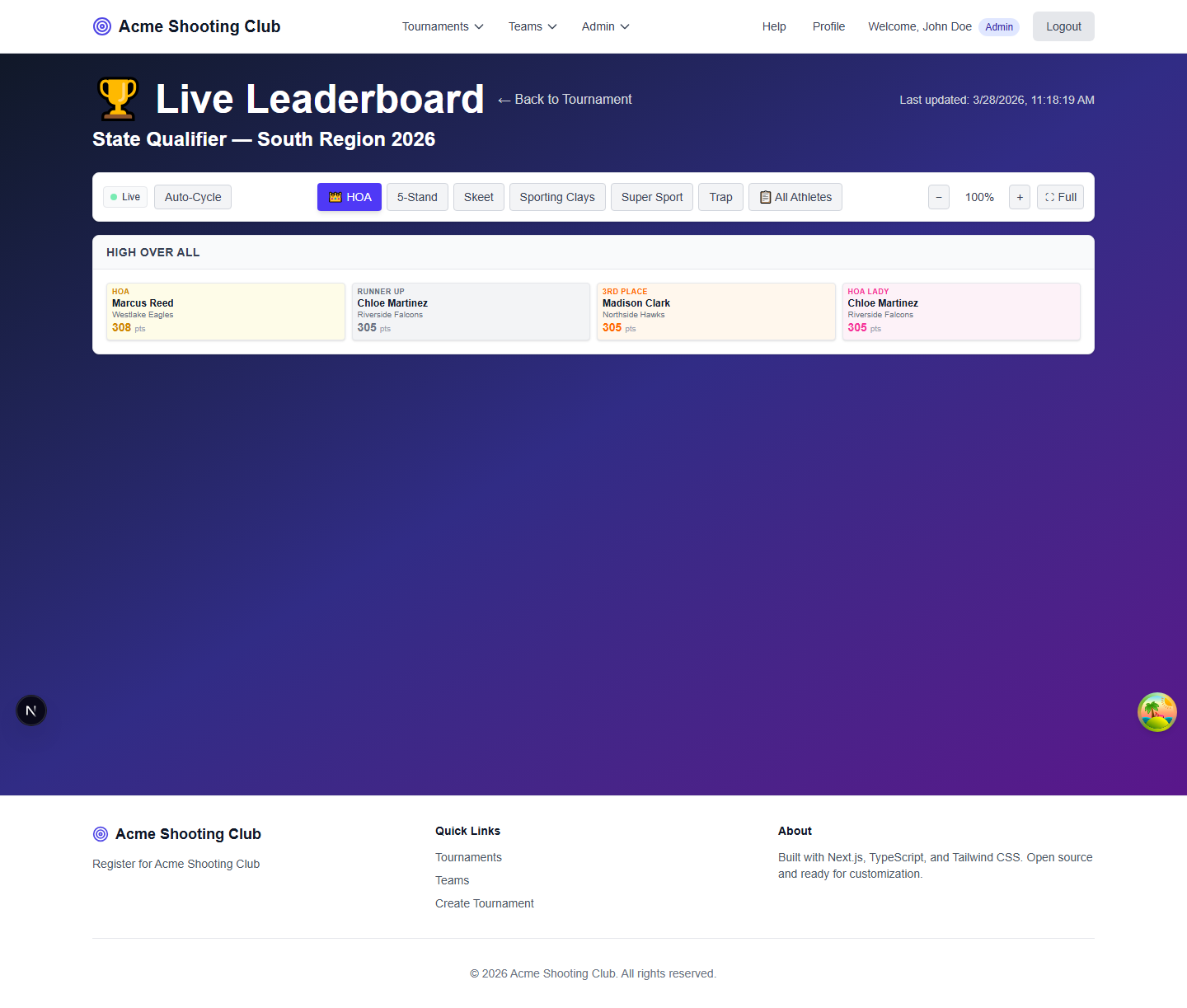
Task: Click the palm tree island avatar icon
Action: [1157, 712]
